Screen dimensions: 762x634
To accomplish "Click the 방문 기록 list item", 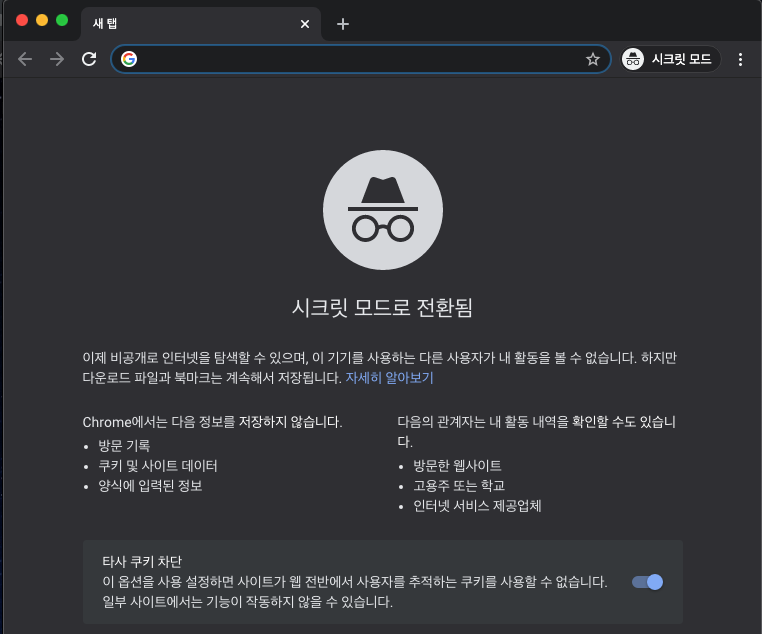I will point(124,446).
